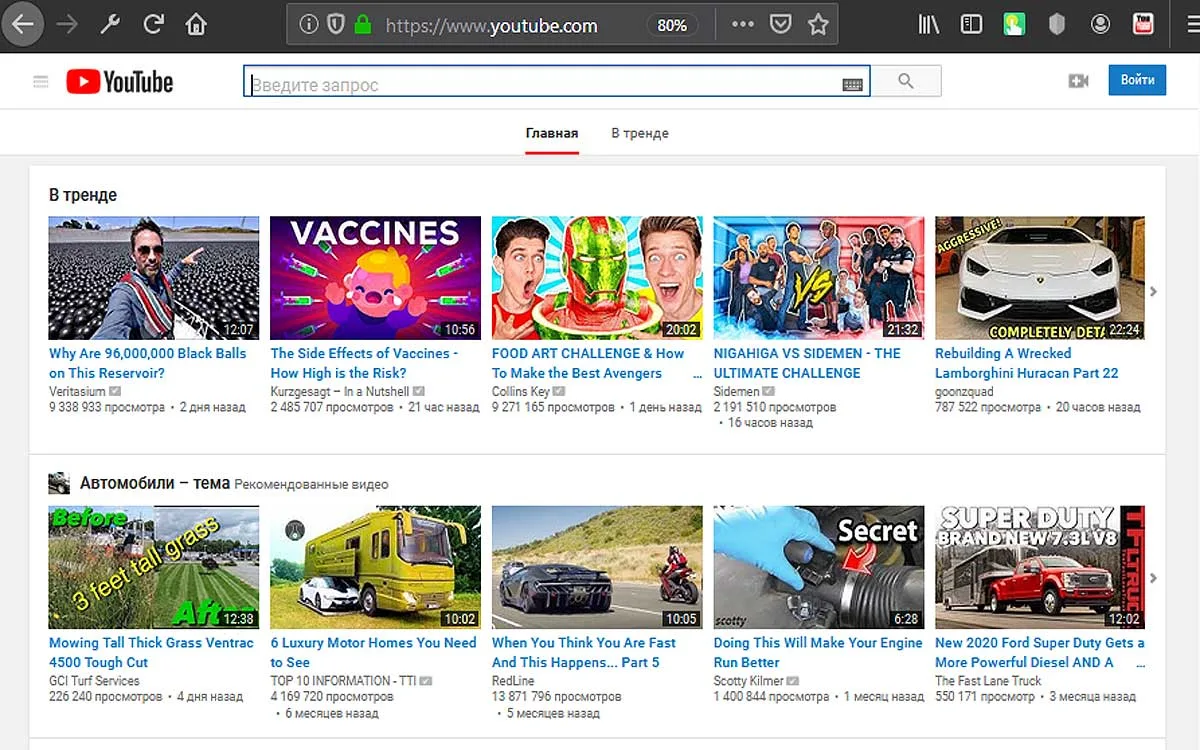1200x750 pixels.
Task: Click the magnifier search button
Action: point(906,82)
